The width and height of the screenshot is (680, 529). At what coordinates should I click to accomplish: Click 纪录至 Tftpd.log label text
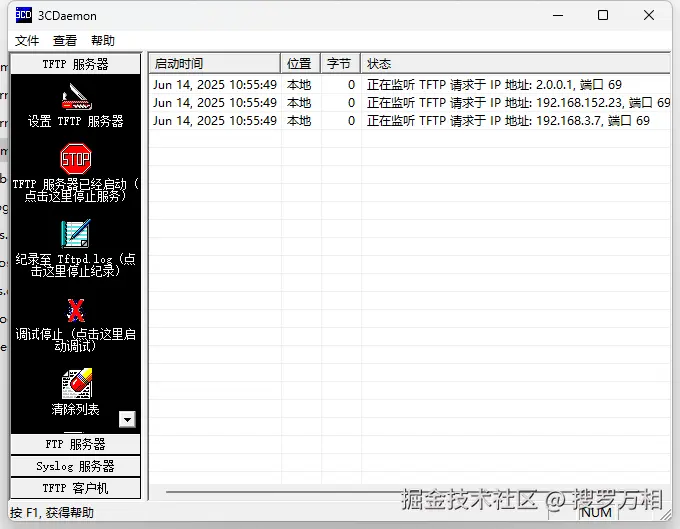pyautogui.click(x=75, y=265)
